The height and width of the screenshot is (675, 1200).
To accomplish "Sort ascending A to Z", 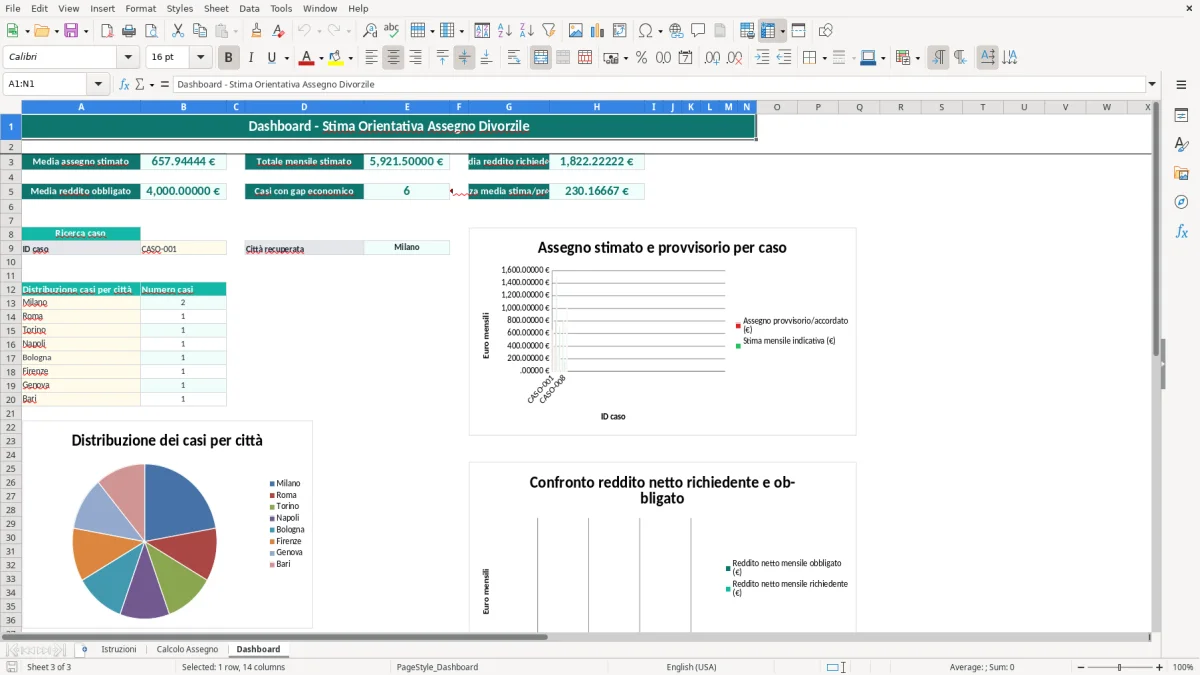I will tap(505, 31).
